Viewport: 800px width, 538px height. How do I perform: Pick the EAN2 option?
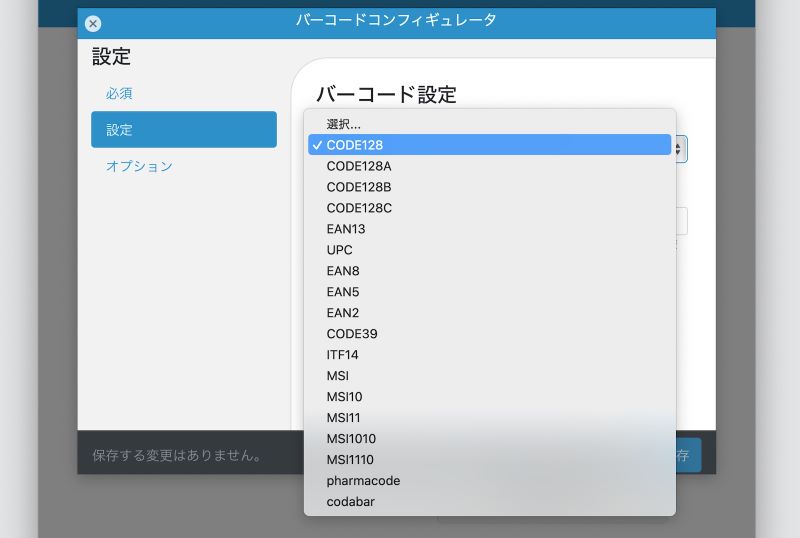(489, 312)
